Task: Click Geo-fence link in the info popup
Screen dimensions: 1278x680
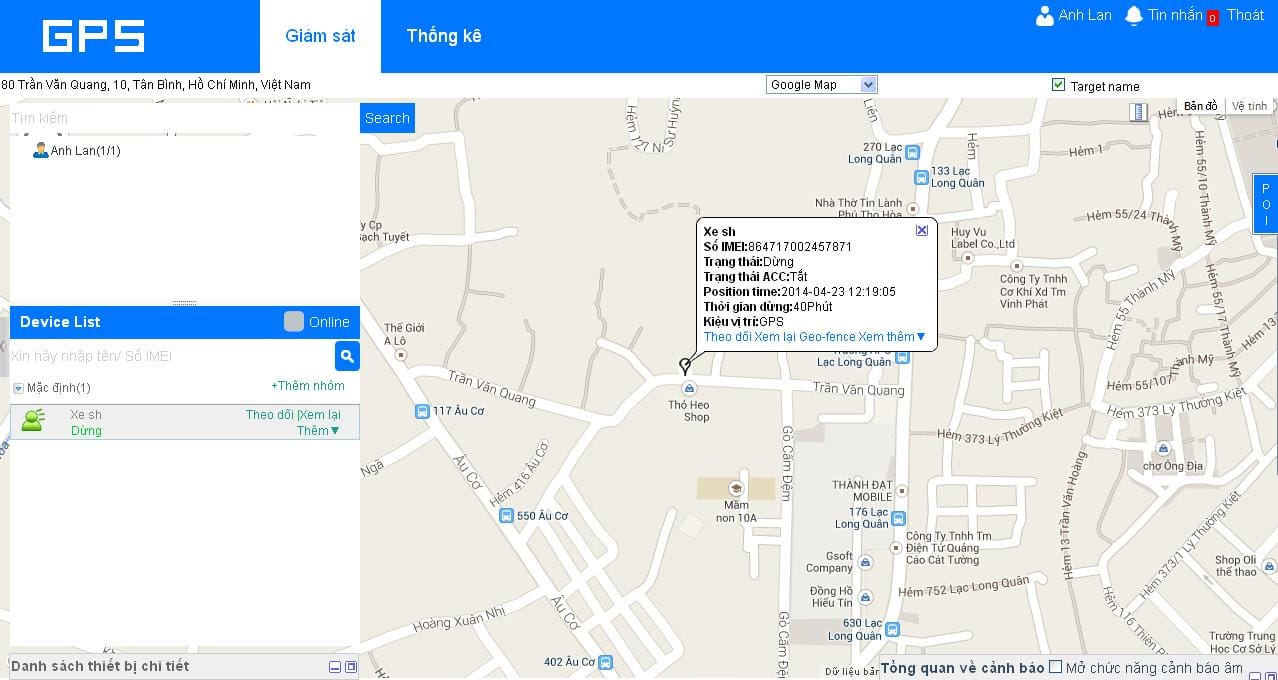Action: pos(827,337)
